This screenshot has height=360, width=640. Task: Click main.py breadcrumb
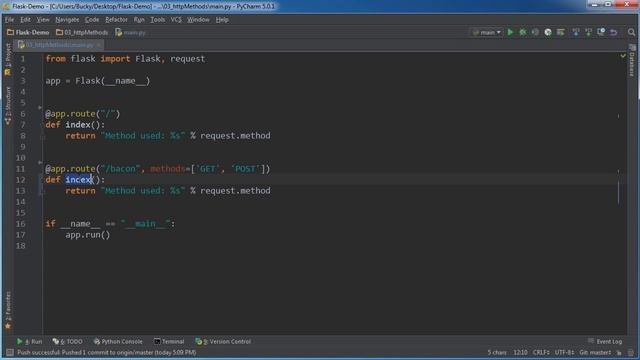coord(131,32)
